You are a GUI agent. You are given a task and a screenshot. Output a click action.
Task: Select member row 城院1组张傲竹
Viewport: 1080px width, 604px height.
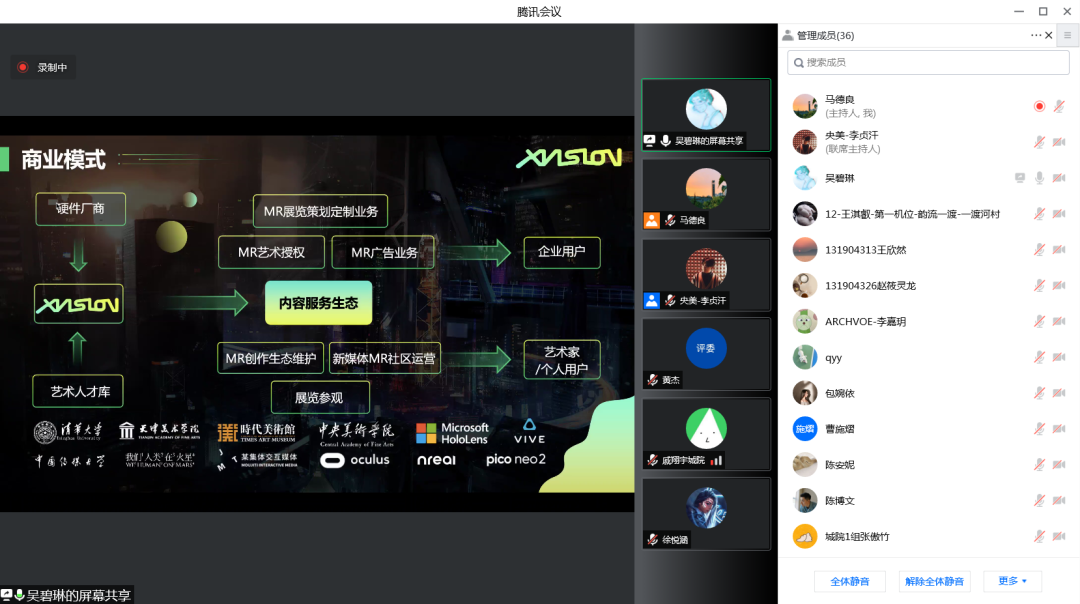click(x=928, y=536)
